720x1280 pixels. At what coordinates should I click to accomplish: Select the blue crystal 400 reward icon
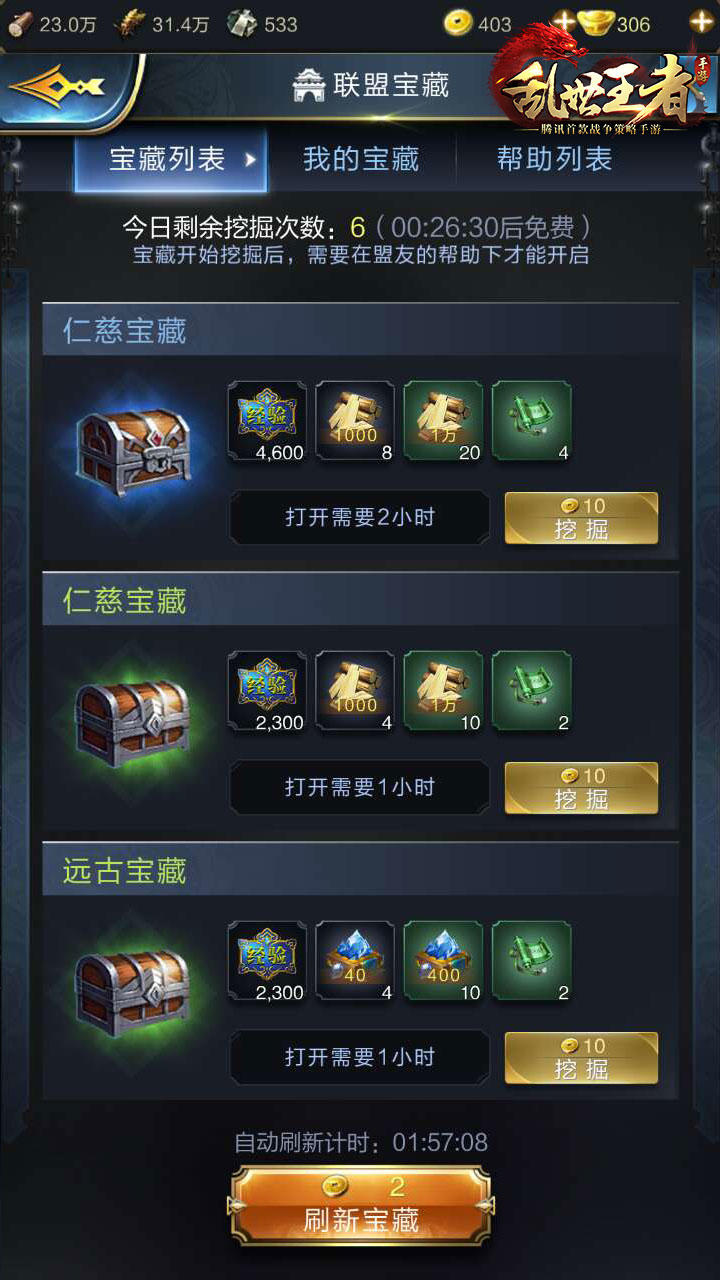coord(443,961)
